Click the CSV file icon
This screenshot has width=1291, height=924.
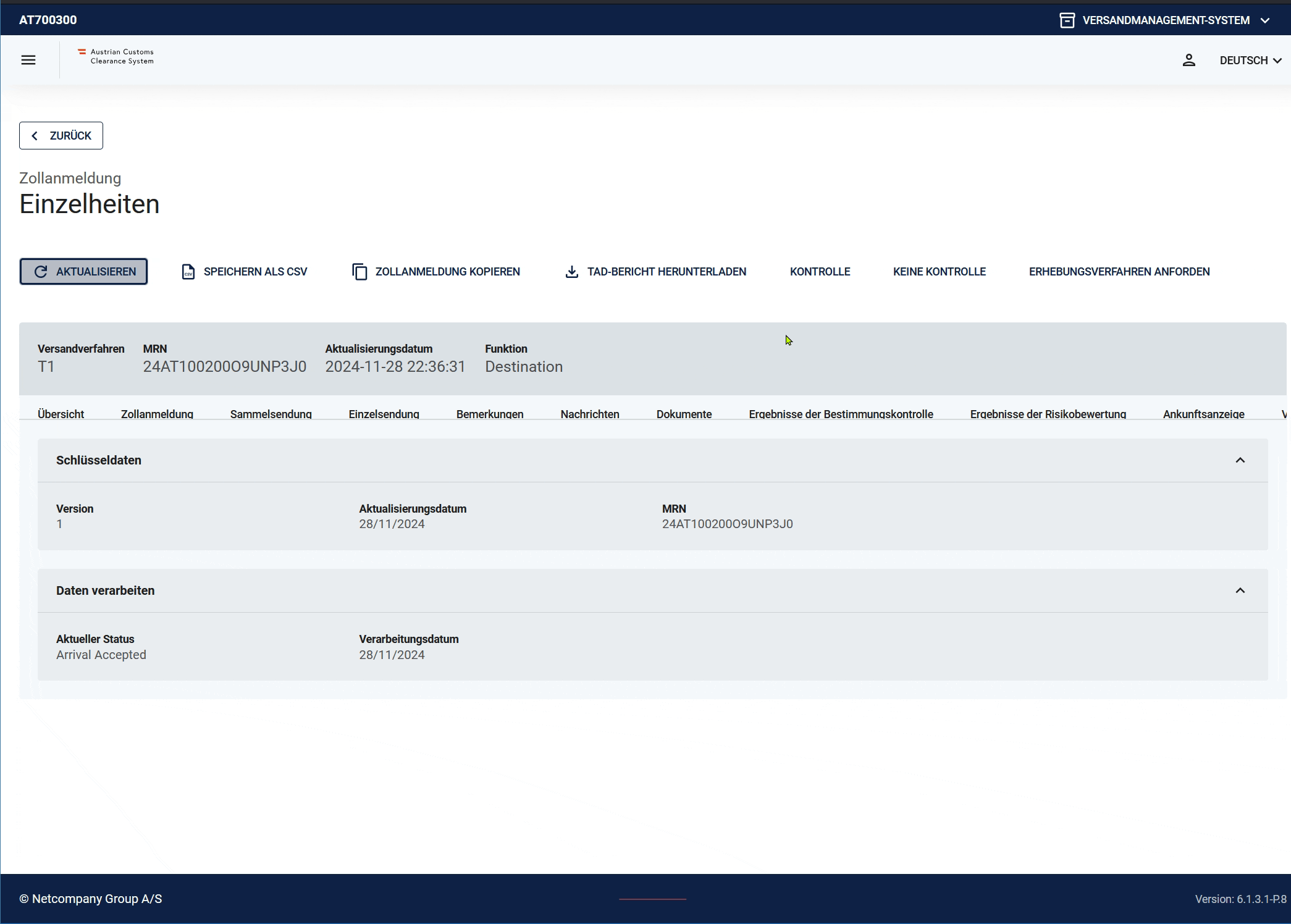188,272
